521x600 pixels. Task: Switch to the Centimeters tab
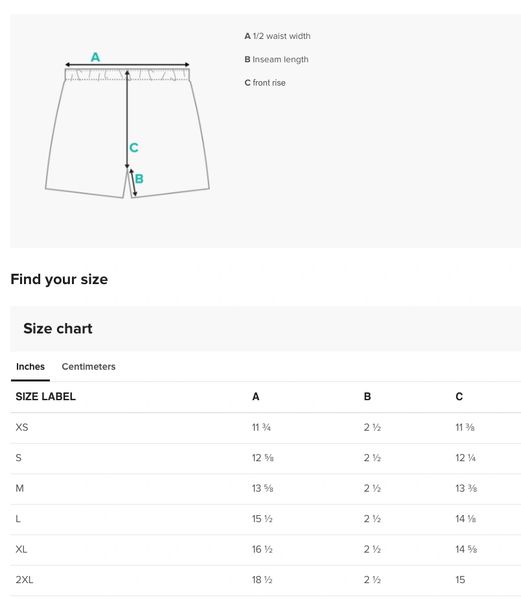[x=88, y=366]
